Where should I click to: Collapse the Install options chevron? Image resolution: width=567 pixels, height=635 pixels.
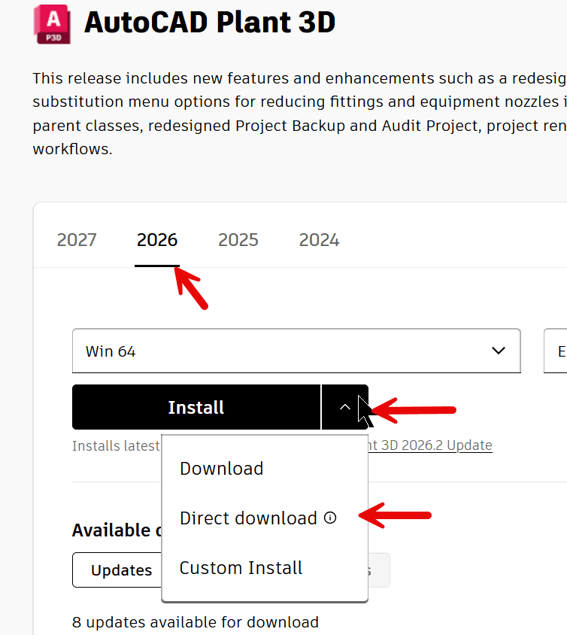tap(345, 407)
